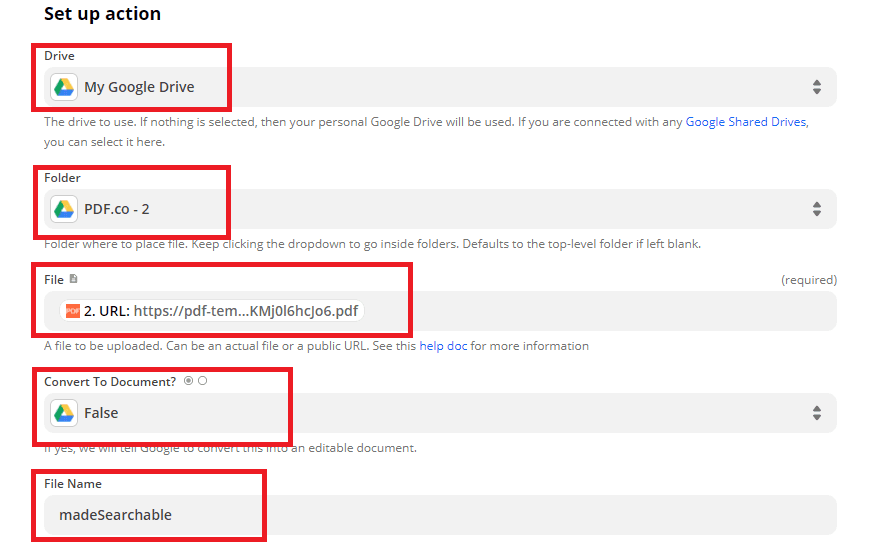Click empty space in the File field

point(600,311)
